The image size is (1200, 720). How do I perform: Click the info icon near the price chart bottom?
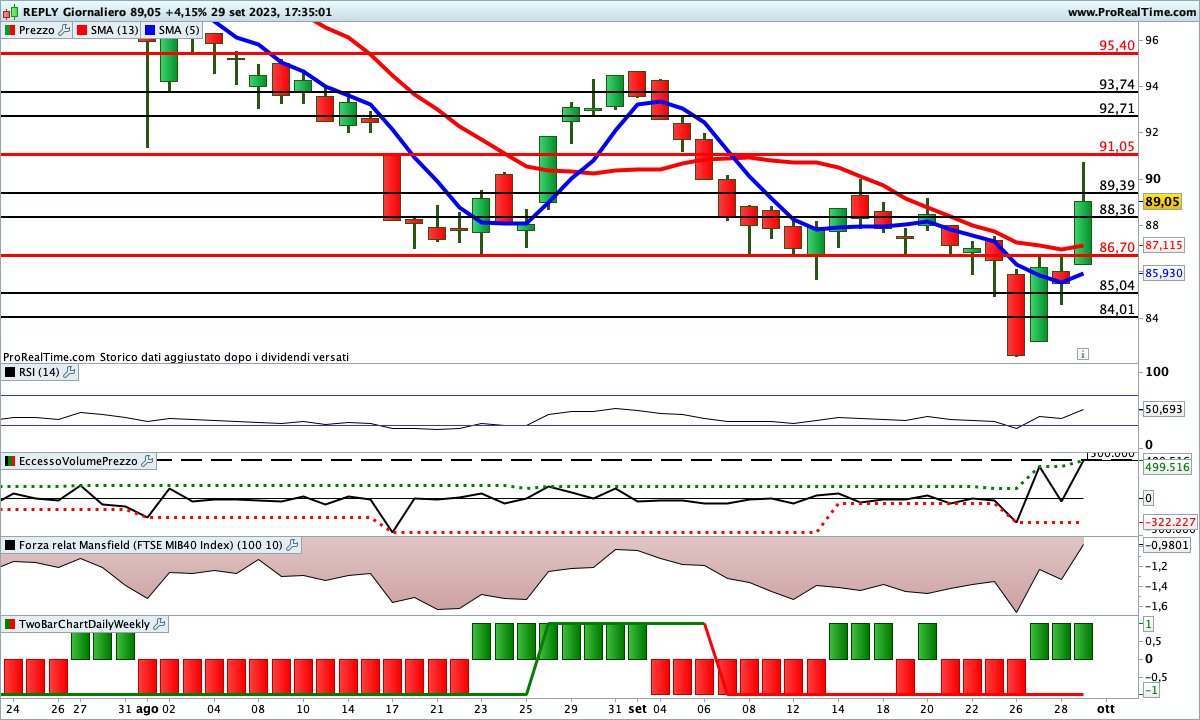pyautogui.click(x=1083, y=353)
